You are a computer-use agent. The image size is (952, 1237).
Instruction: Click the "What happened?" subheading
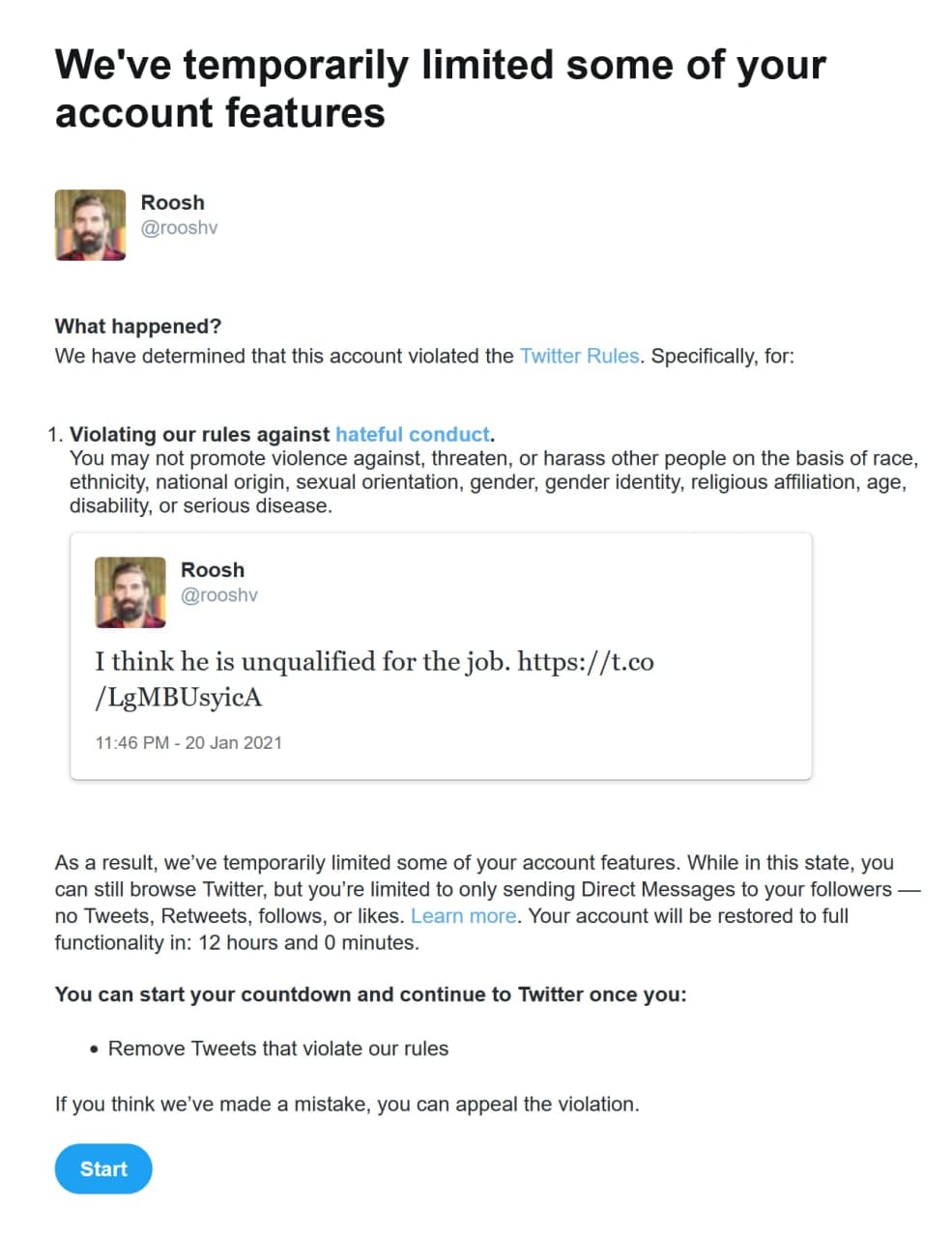point(137,326)
